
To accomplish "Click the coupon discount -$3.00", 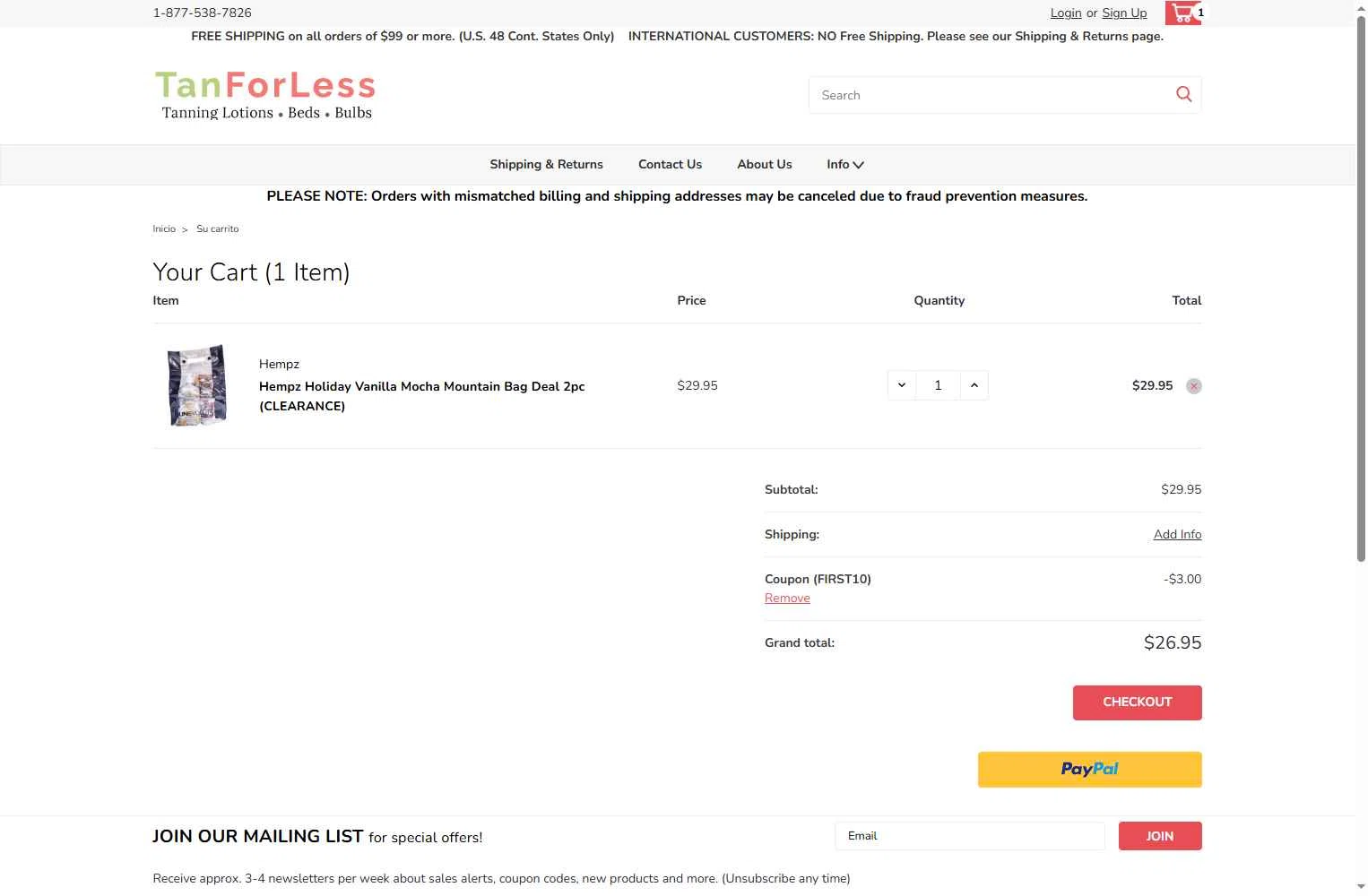I will (x=1182, y=579).
